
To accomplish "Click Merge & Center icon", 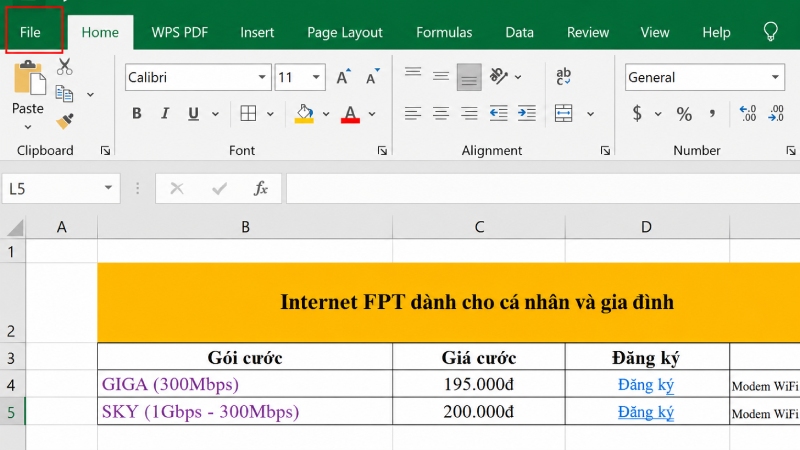I will pyautogui.click(x=563, y=113).
